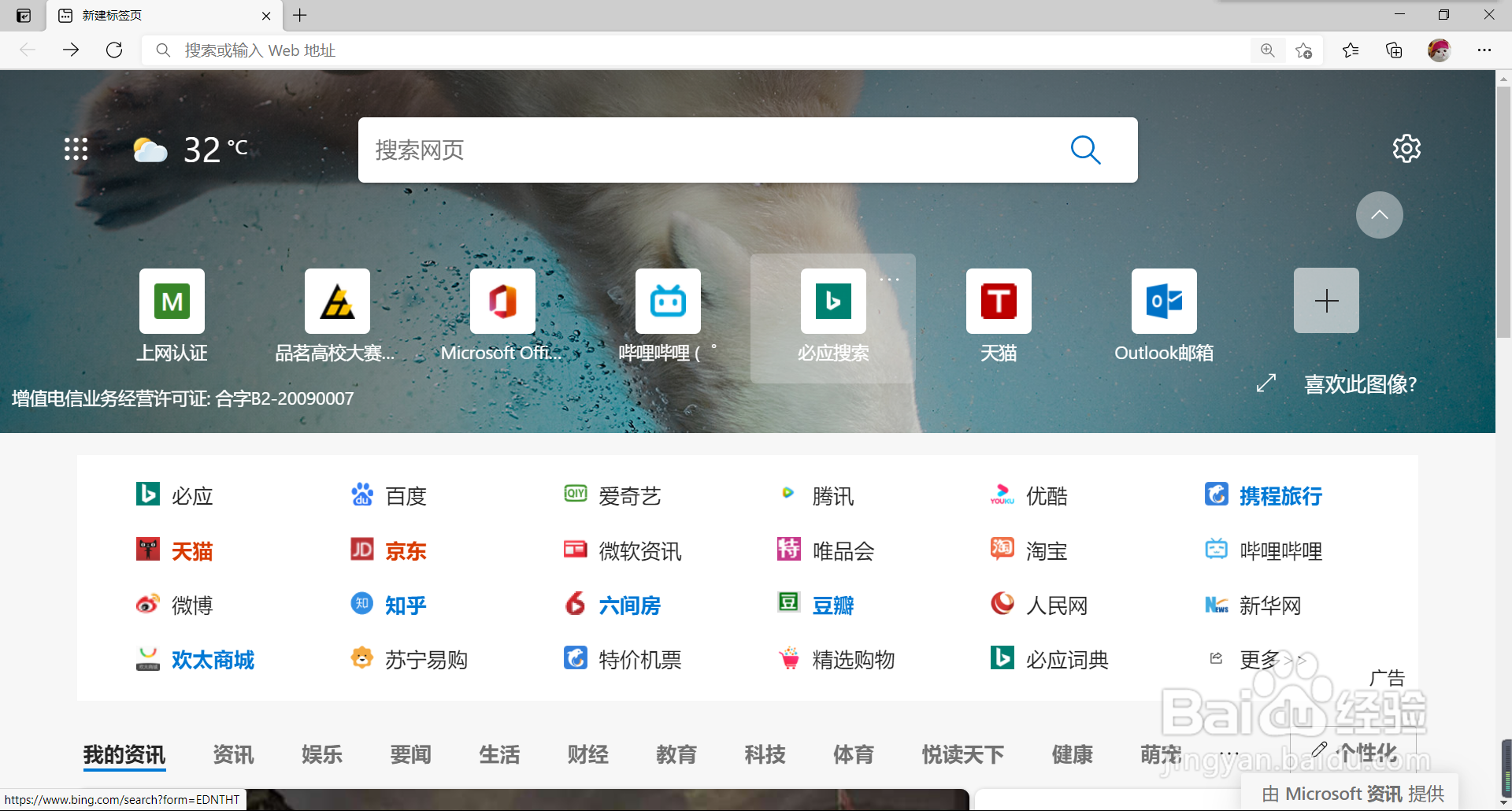Open the 微博 site link
The width and height of the screenshot is (1512, 811).
175,605
